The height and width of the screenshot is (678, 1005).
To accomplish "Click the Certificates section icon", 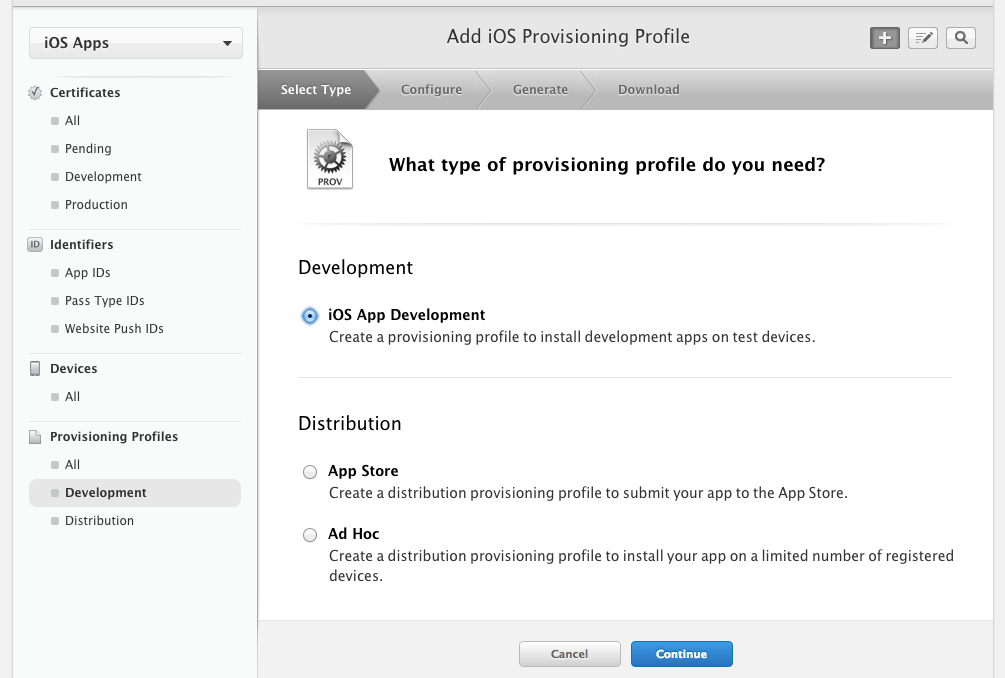I will pos(35,93).
